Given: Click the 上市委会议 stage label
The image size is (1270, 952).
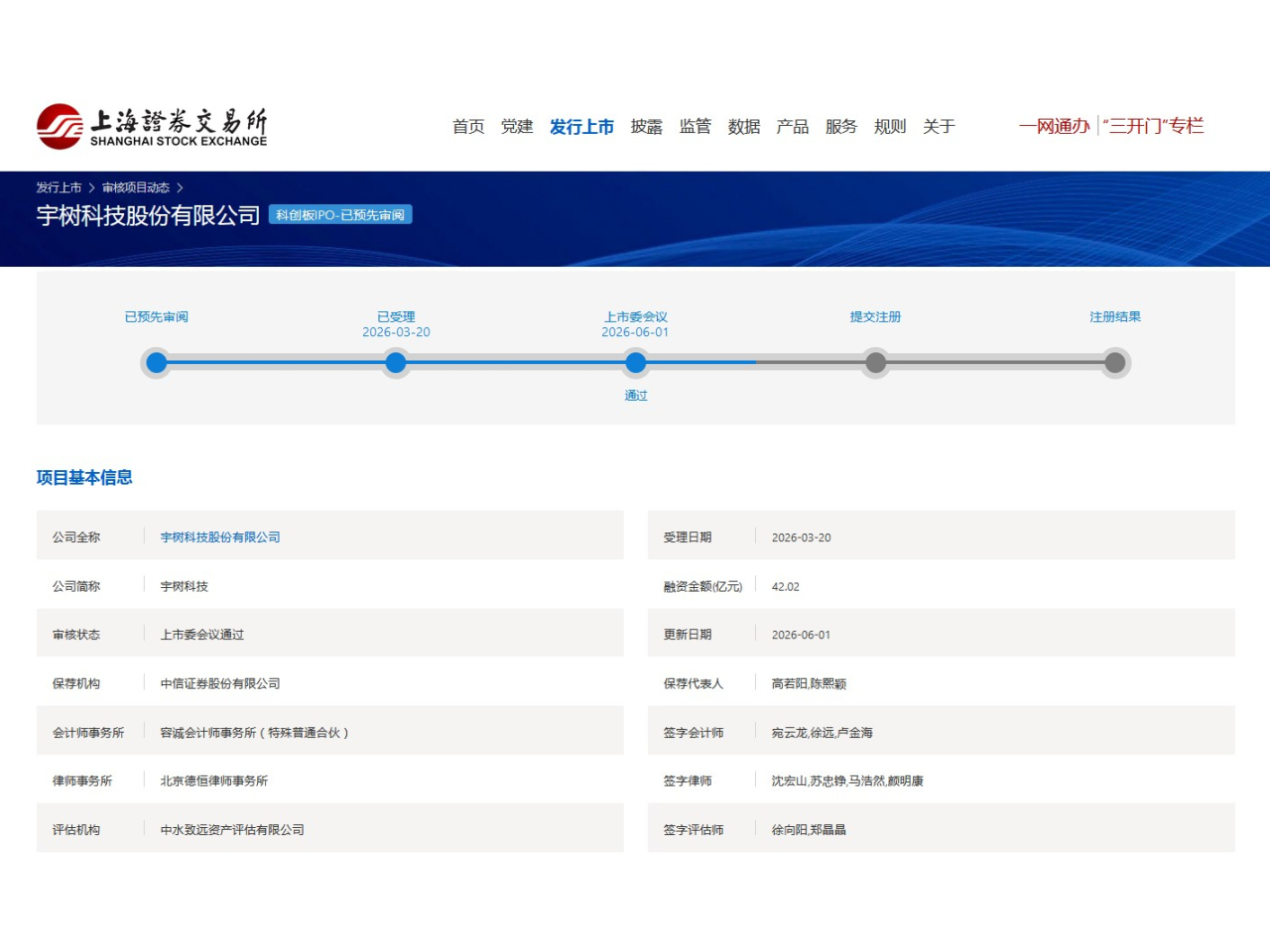Looking at the screenshot, I should point(636,317).
